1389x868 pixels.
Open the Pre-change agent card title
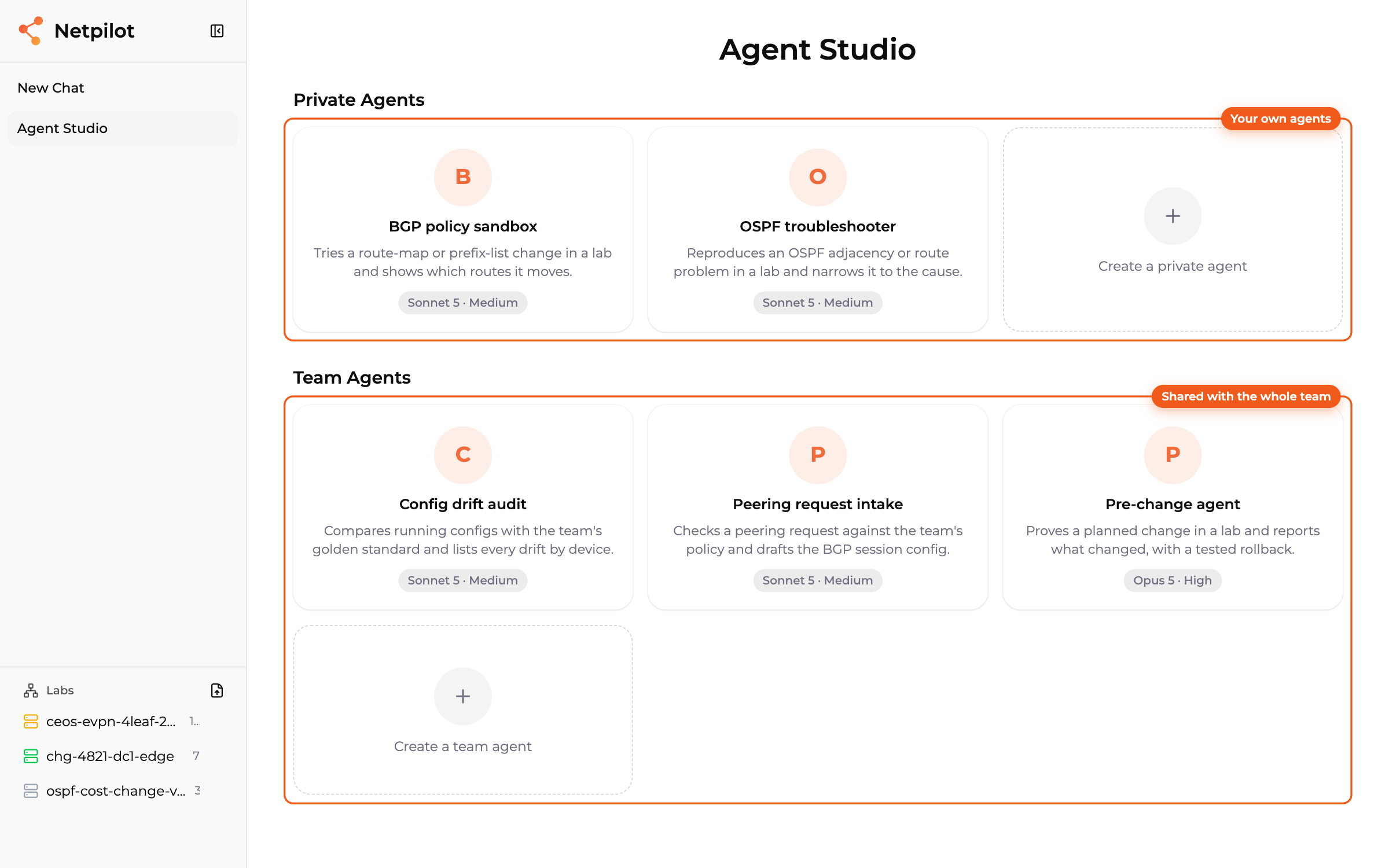(1173, 504)
